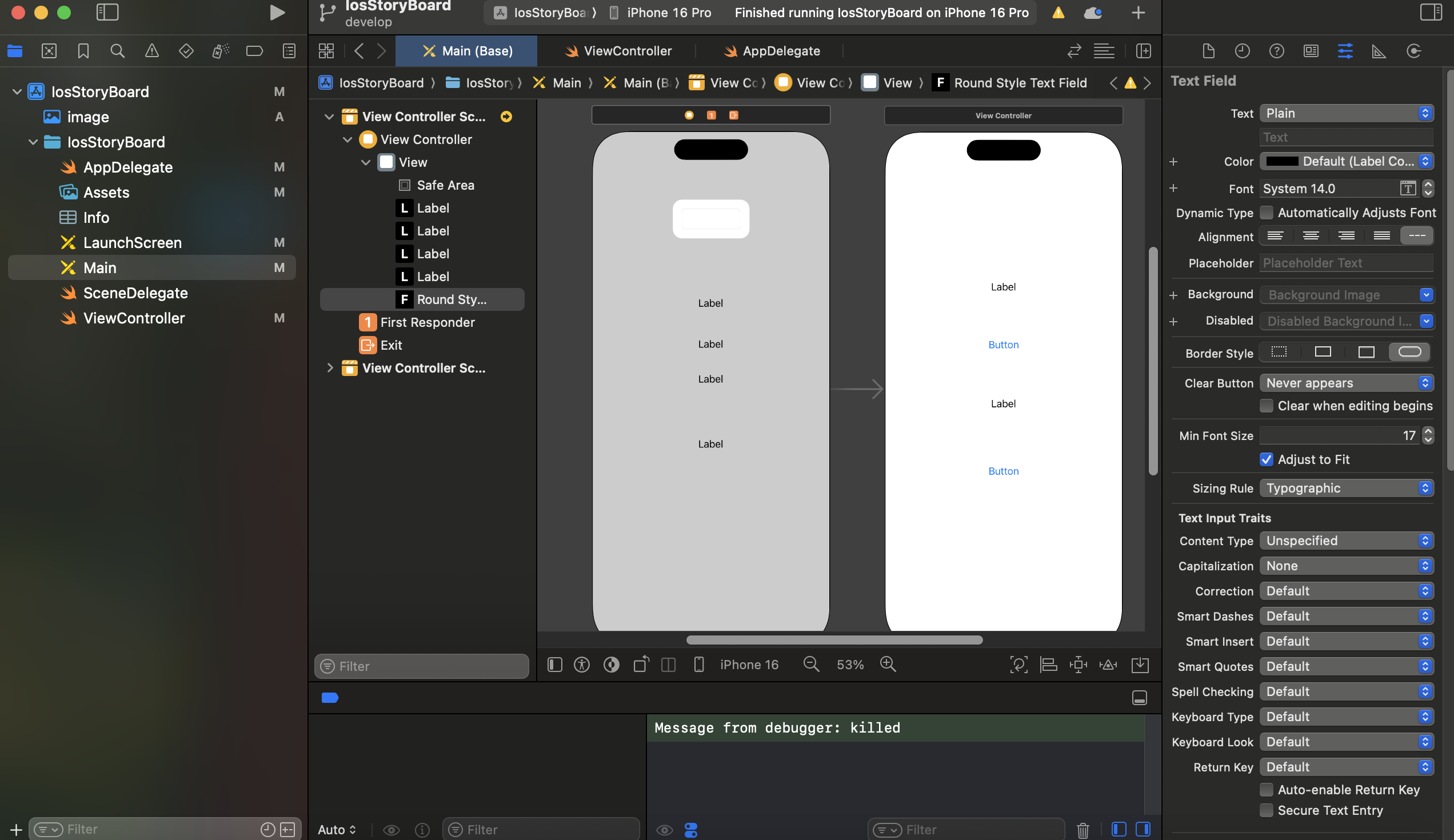
Task: Open the Auto variables scope selector
Action: (x=337, y=830)
